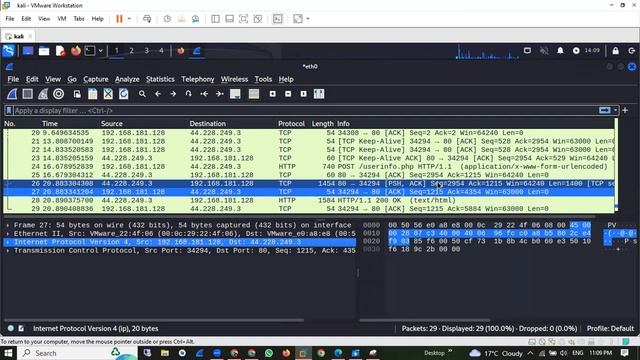
Task: Launch Kali terminal emulator panel icon
Action: tap(90, 51)
